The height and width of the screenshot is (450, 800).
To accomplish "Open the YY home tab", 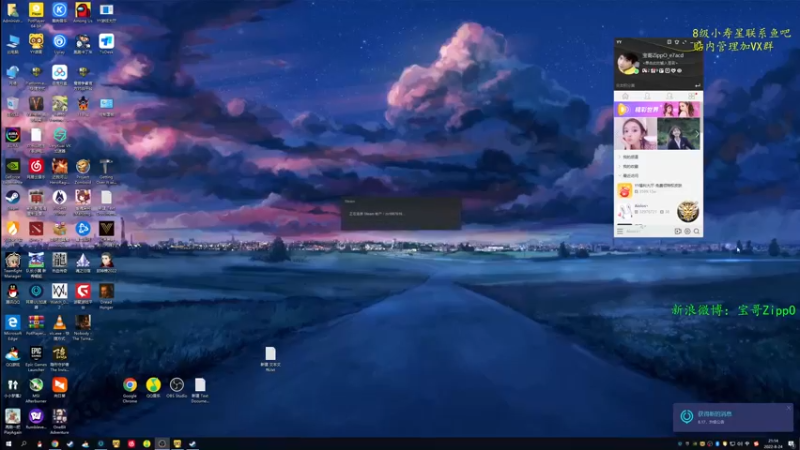I will tap(625, 96).
